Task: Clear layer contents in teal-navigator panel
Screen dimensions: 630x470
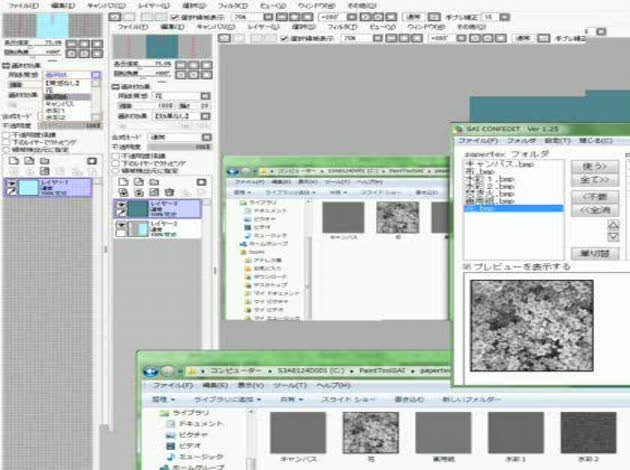Action: point(154,192)
